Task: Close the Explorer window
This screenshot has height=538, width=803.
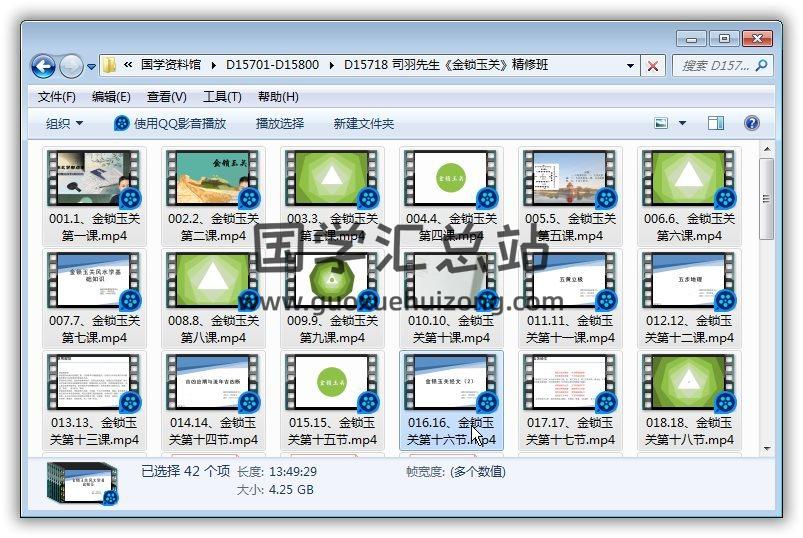Action: click(x=757, y=39)
